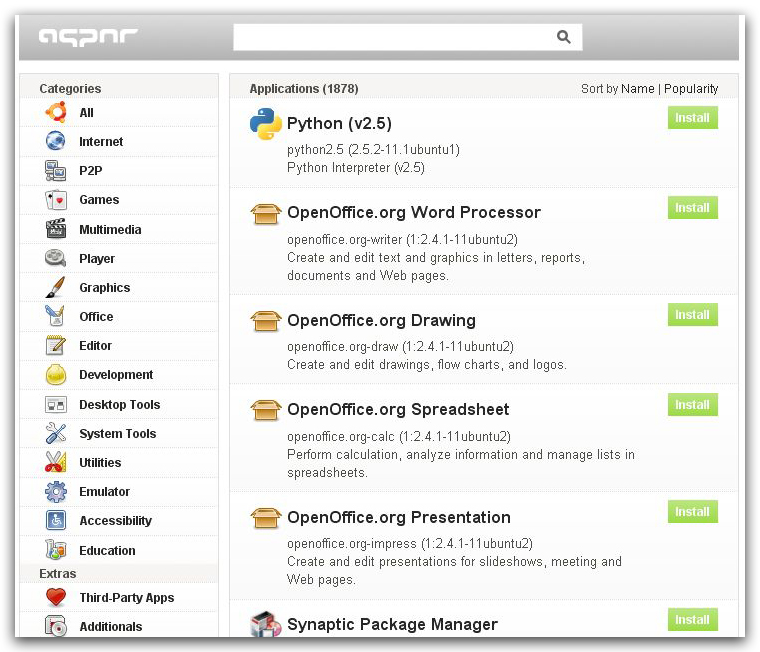760x652 pixels.
Task: Select the Education flask icon
Action: (x=56, y=550)
